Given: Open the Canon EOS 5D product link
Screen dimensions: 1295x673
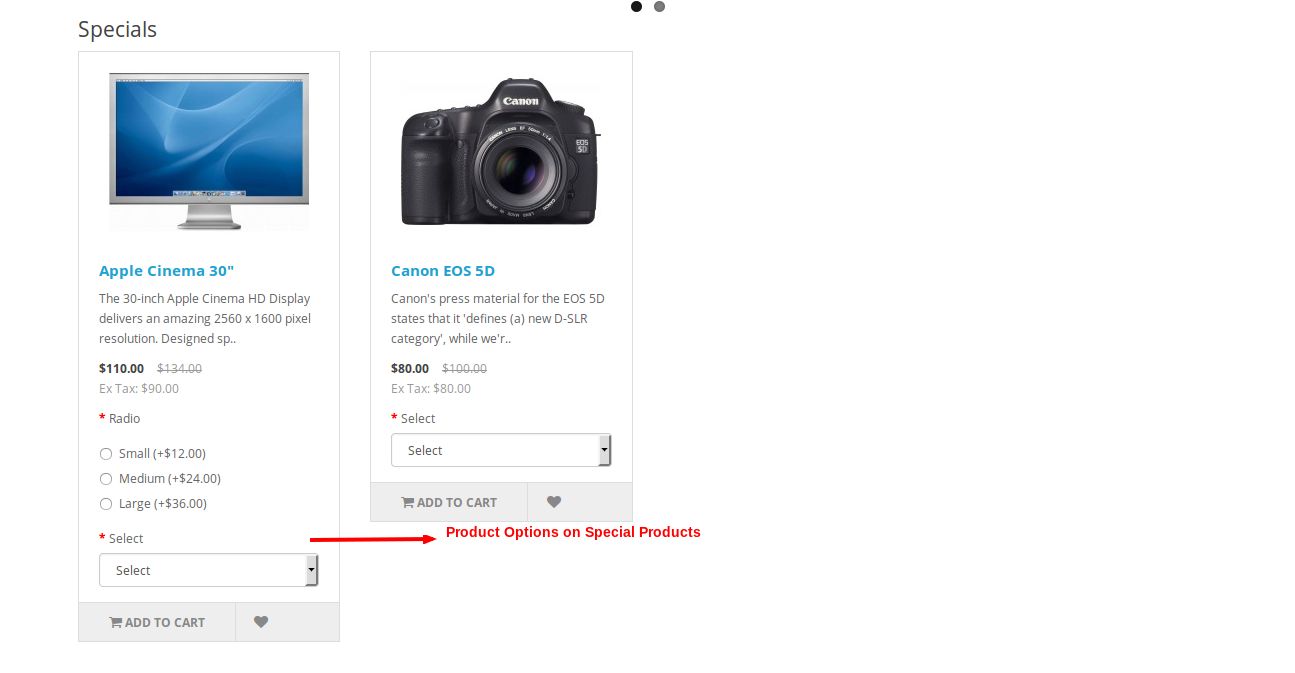Looking at the screenshot, I should (x=443, y=271).
